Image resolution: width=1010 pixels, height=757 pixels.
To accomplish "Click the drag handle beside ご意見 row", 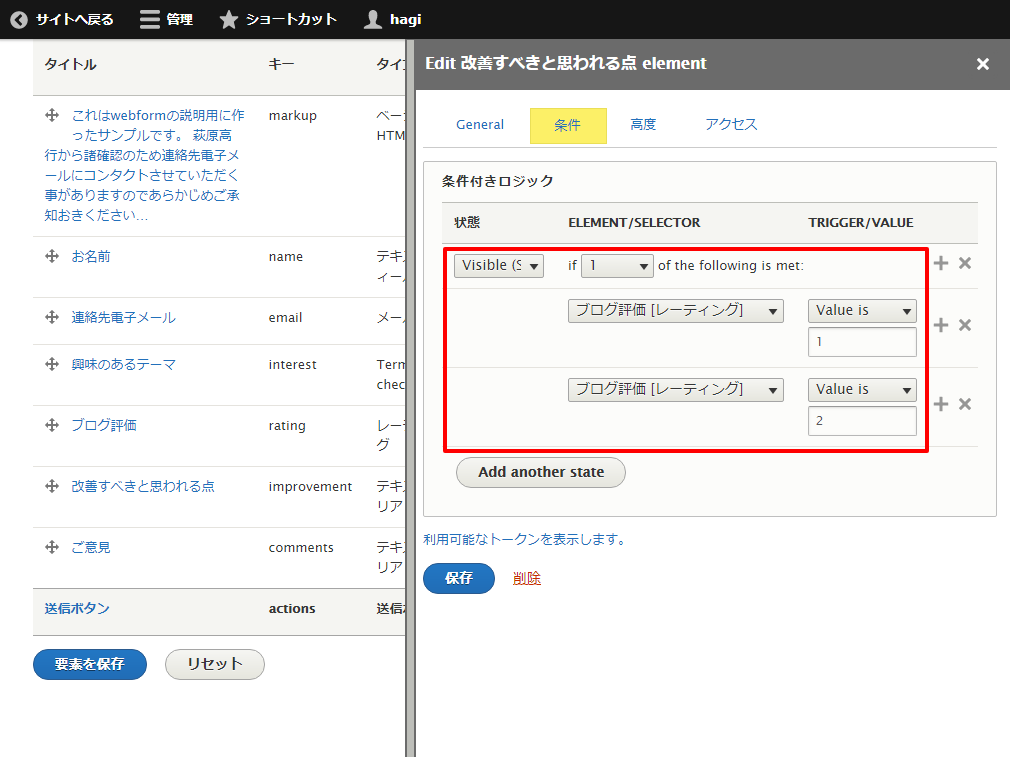I will 52,547.
